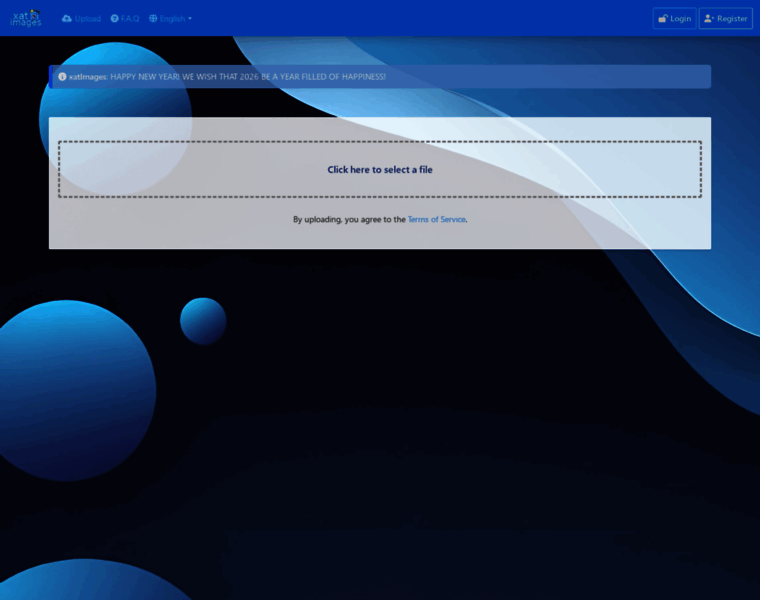Screen dimensions: 760x600
Task: Open the Terms of Service link
Action: [x=437, y=219]
